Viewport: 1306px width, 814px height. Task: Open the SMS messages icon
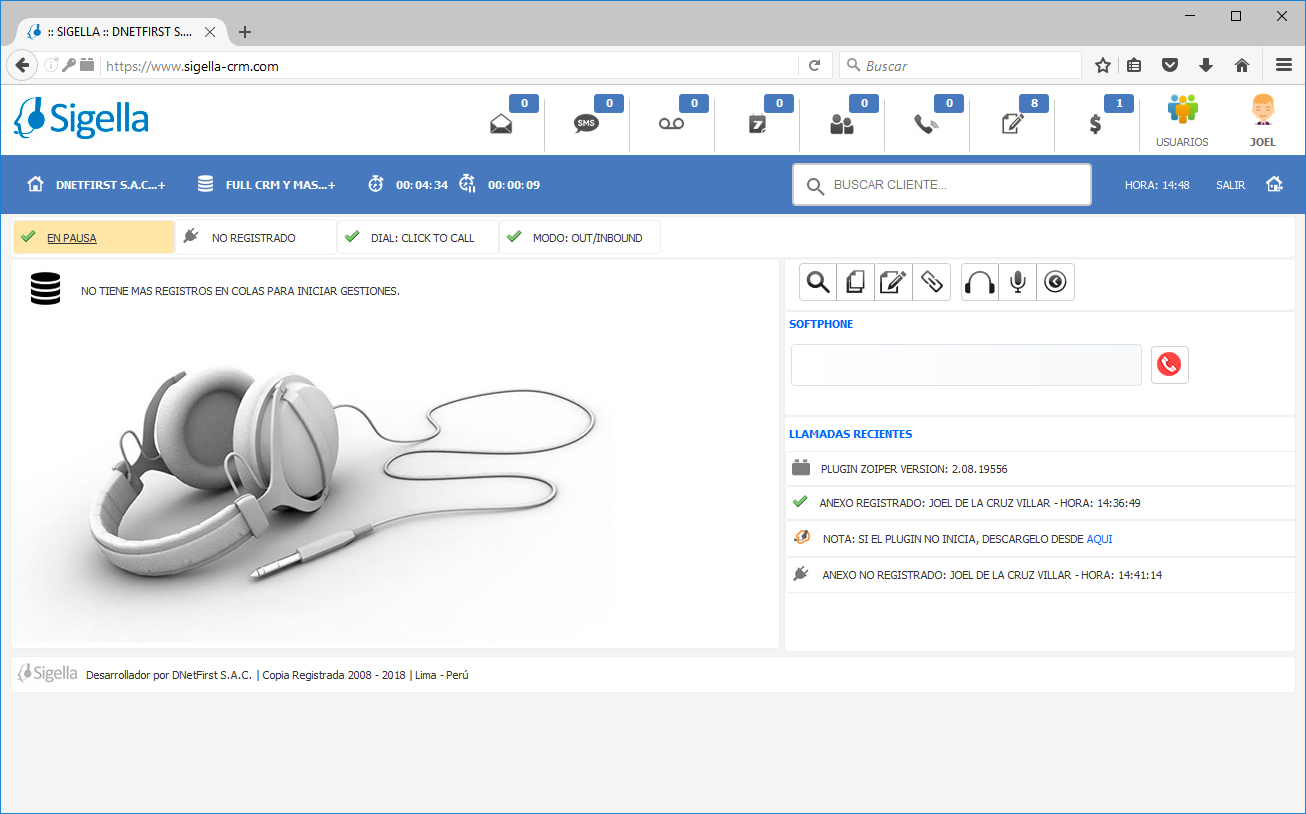586,124
